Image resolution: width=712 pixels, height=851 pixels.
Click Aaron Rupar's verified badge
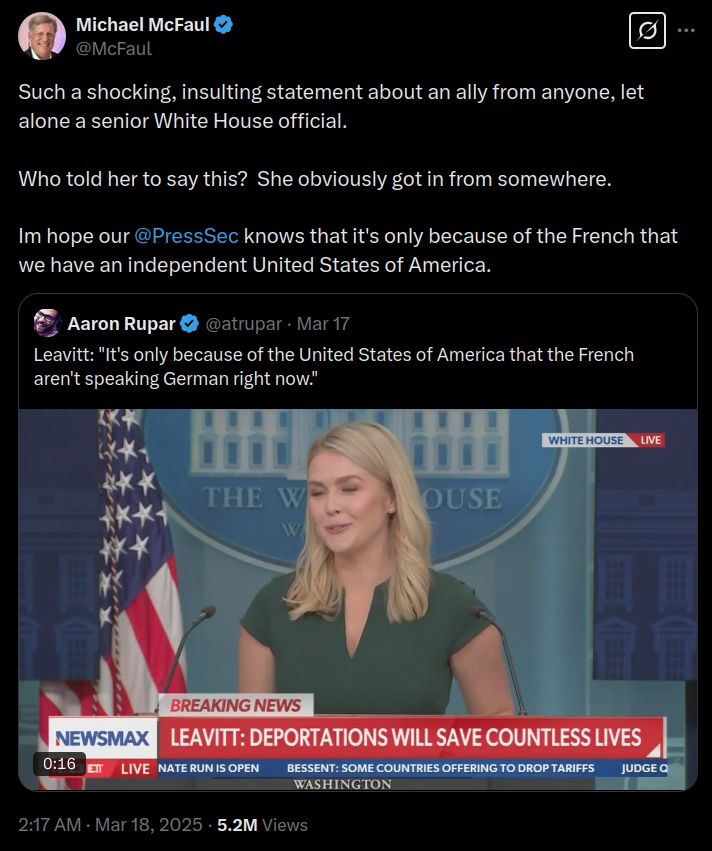pos(189,324)
